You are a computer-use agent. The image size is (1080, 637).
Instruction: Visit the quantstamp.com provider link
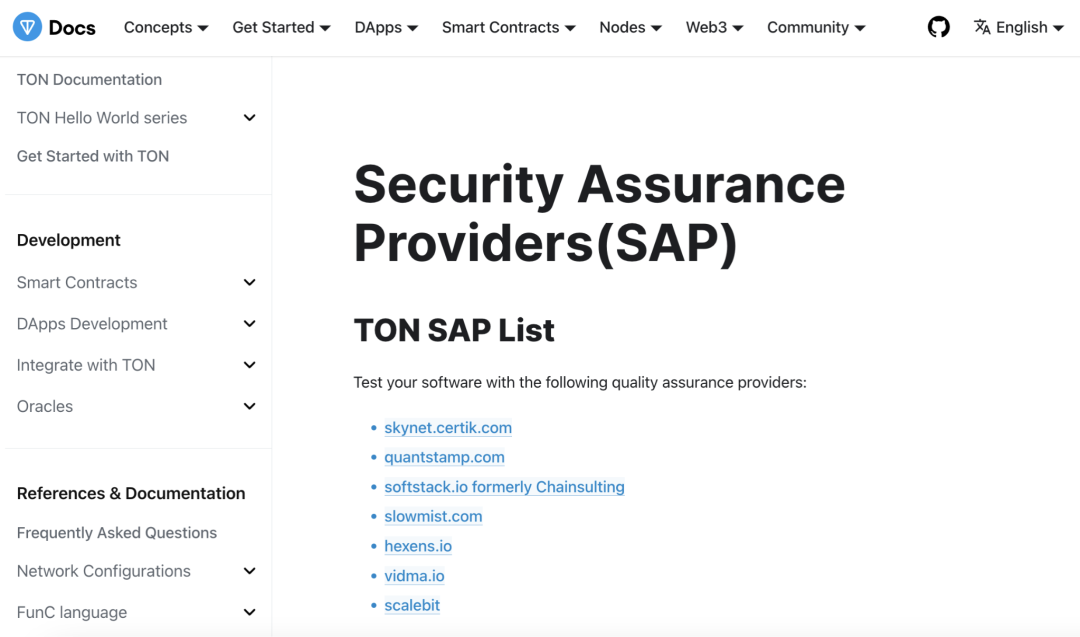444,457
